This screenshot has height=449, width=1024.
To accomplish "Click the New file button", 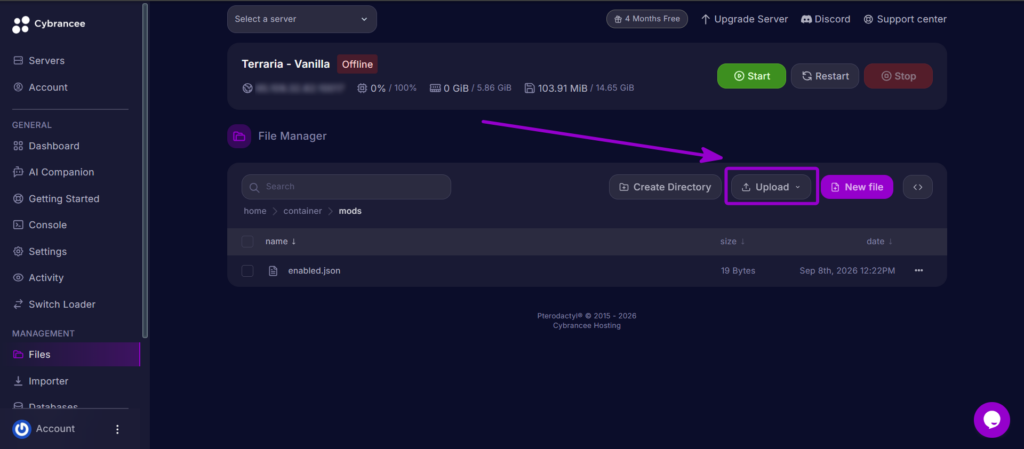I will [x=857, y=187].
